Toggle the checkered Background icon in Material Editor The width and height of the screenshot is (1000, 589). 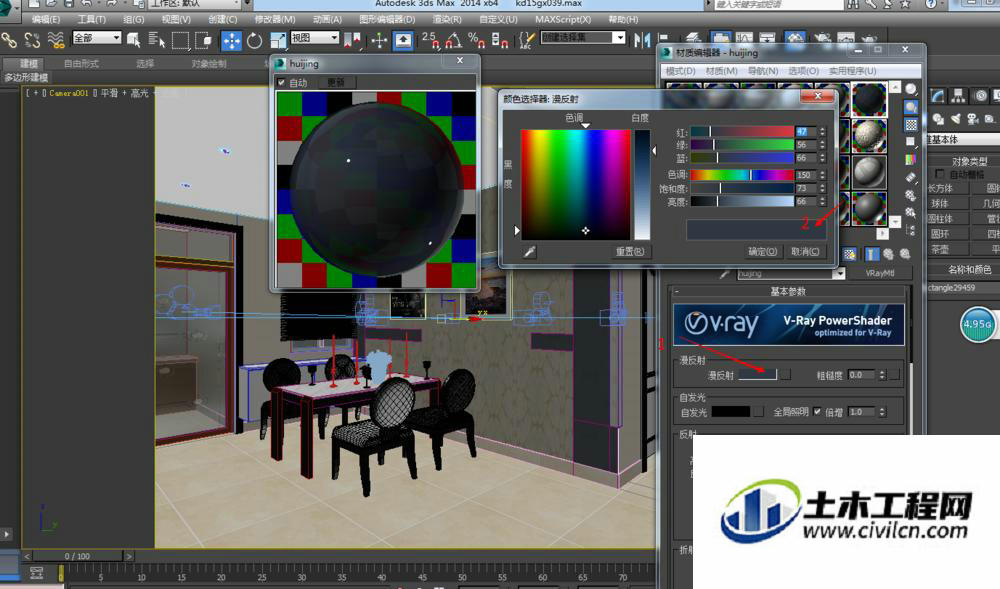(911, 124)
